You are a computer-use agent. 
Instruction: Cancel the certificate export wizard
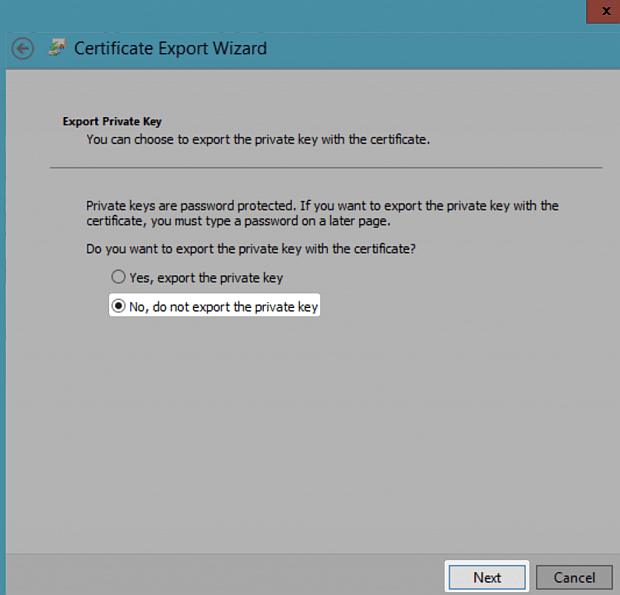coord(574,577)
